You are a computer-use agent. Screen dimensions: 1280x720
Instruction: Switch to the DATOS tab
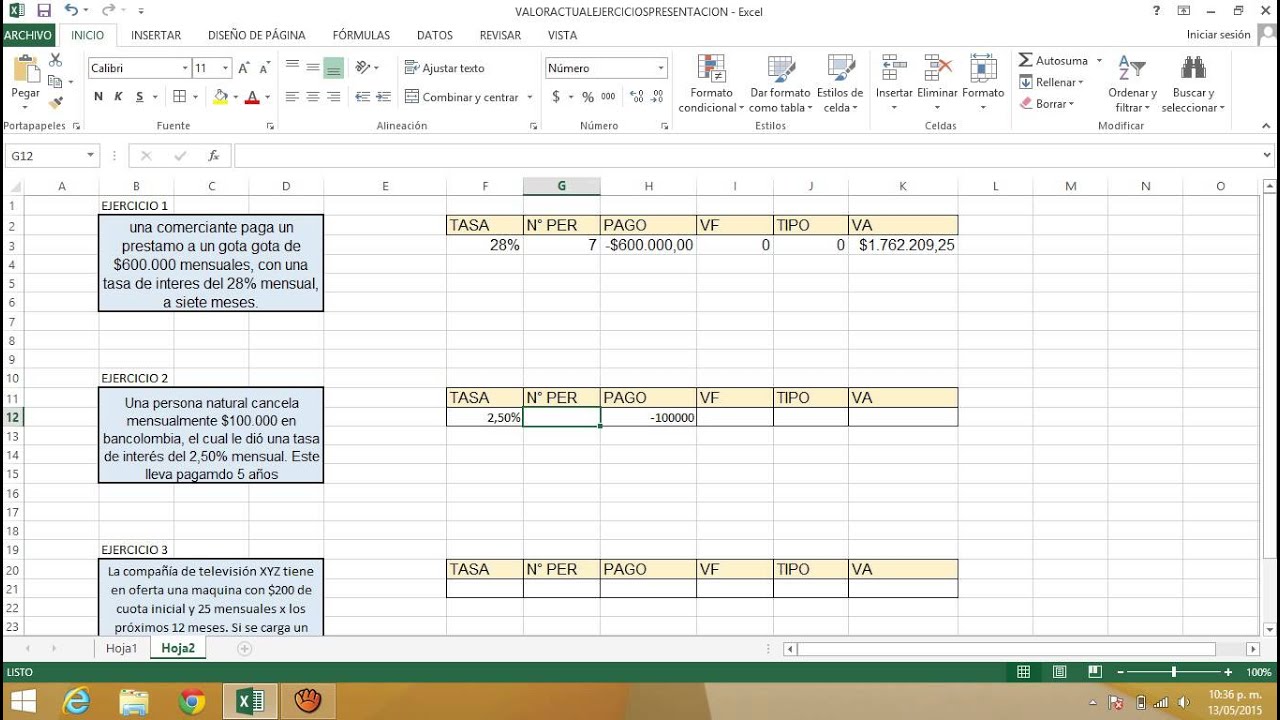[x=435, y=35]
